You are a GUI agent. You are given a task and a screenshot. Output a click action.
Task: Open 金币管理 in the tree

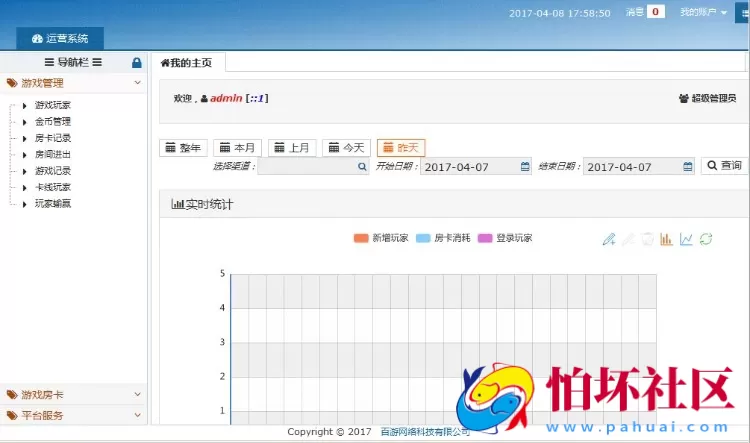click(x=53, y=122)
